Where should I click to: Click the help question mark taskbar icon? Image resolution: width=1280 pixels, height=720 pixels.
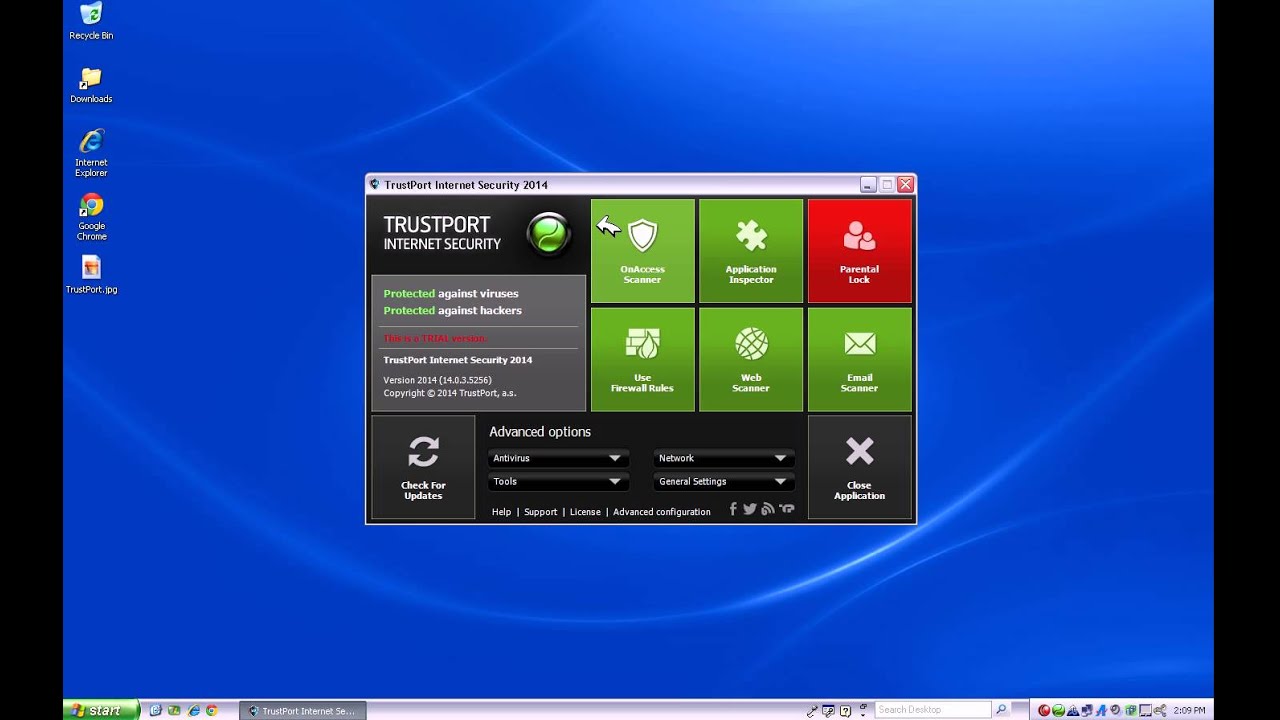[x=845, y=711]
